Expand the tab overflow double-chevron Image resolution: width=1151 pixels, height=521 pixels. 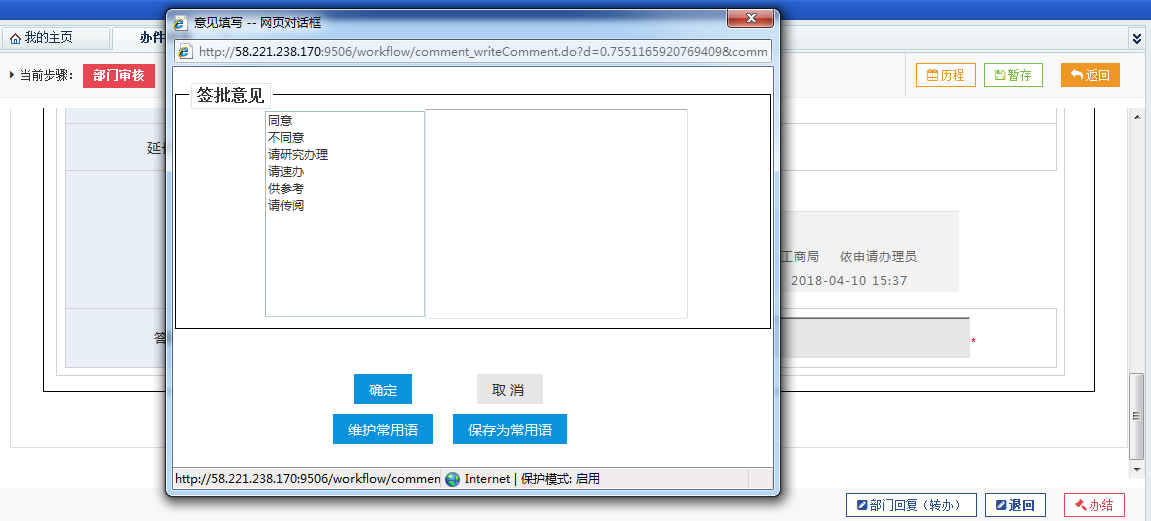coord(1138,37)
